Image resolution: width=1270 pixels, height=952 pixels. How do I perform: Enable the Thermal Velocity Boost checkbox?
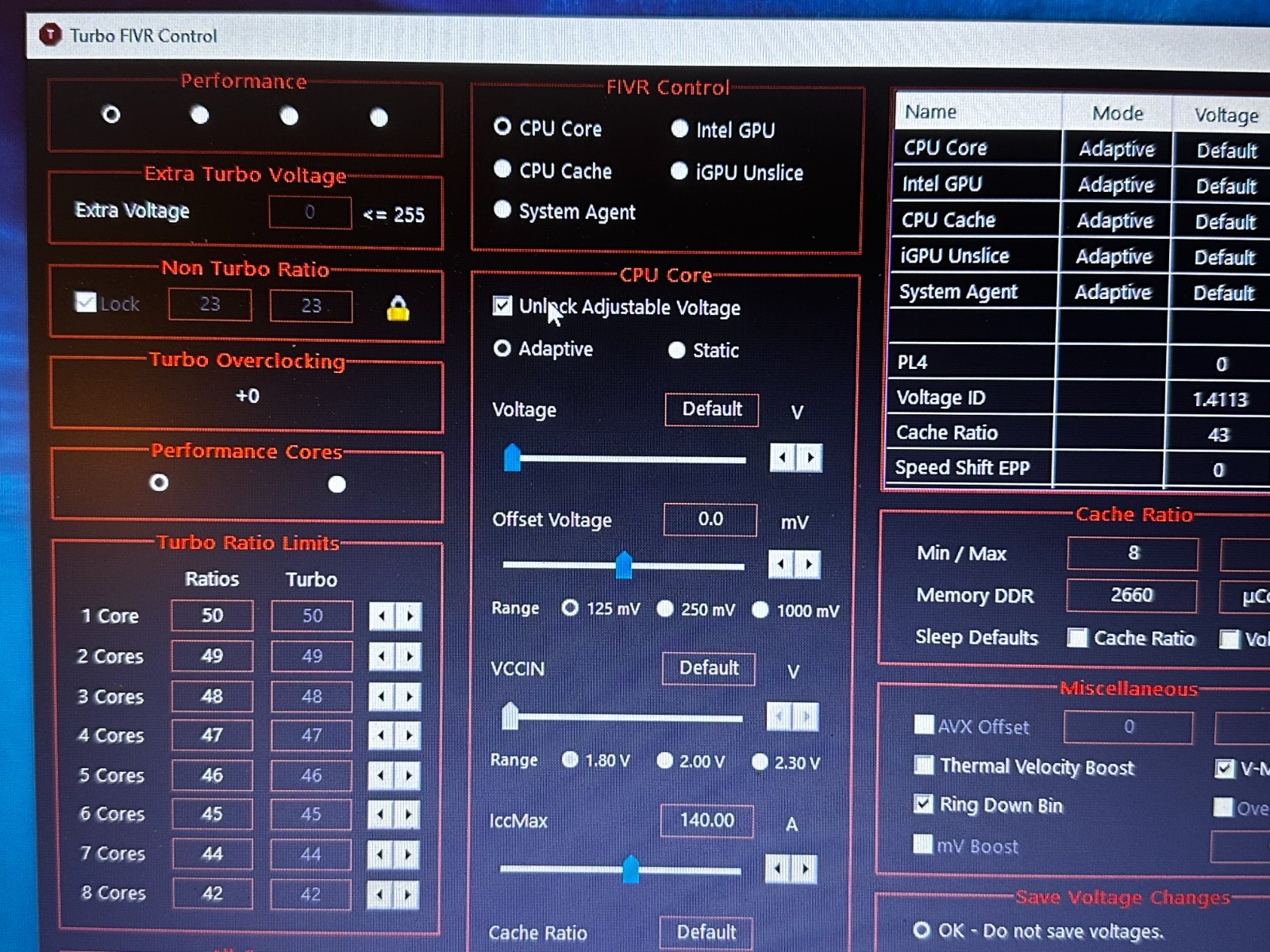coord(923,765)
